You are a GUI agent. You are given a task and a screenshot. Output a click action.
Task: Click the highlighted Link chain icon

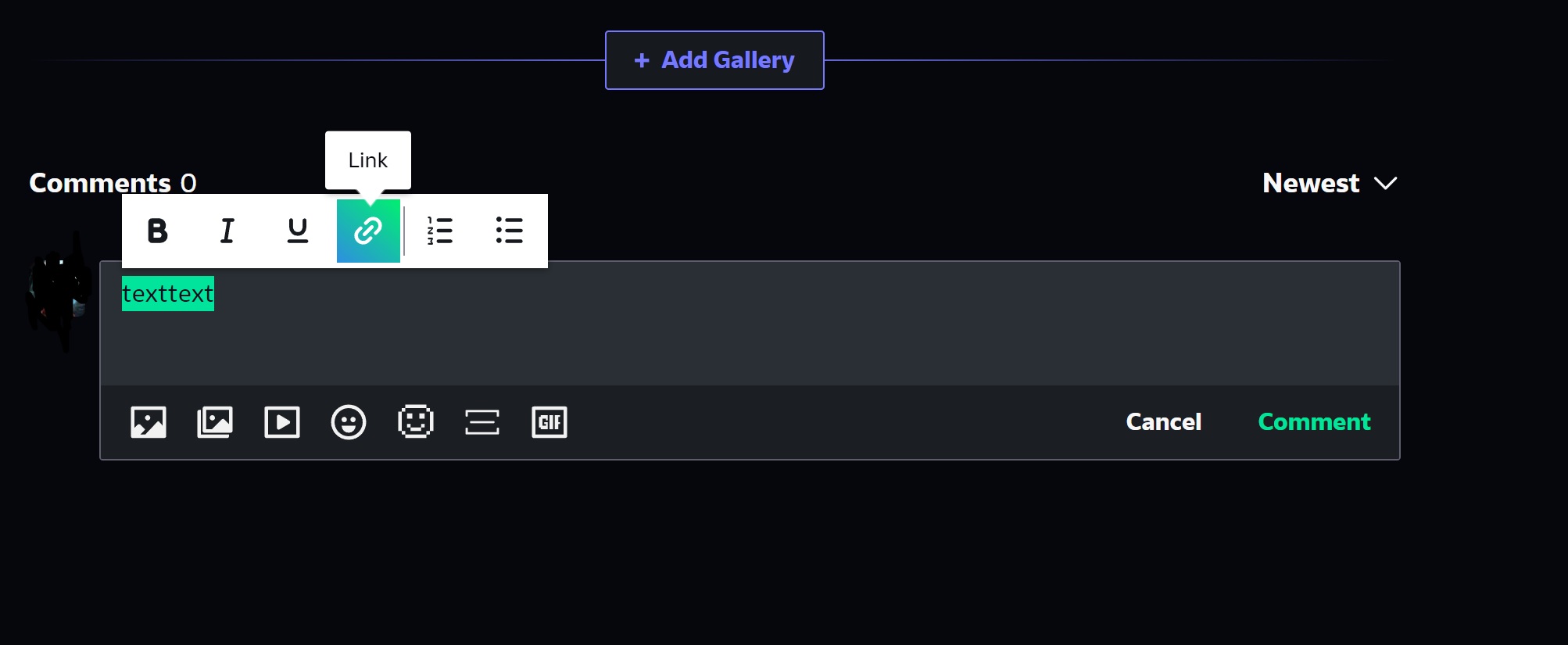[368, 231]
